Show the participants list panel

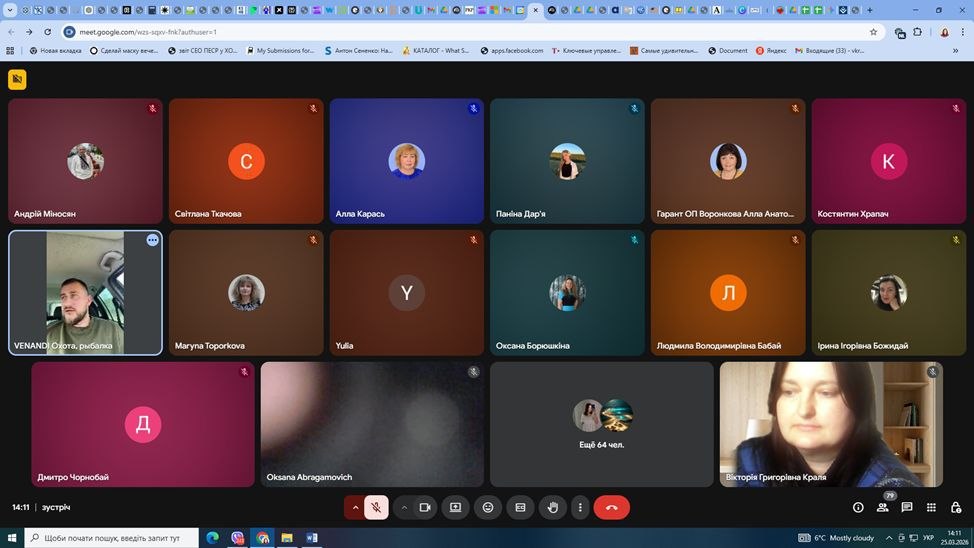(882, 507)
